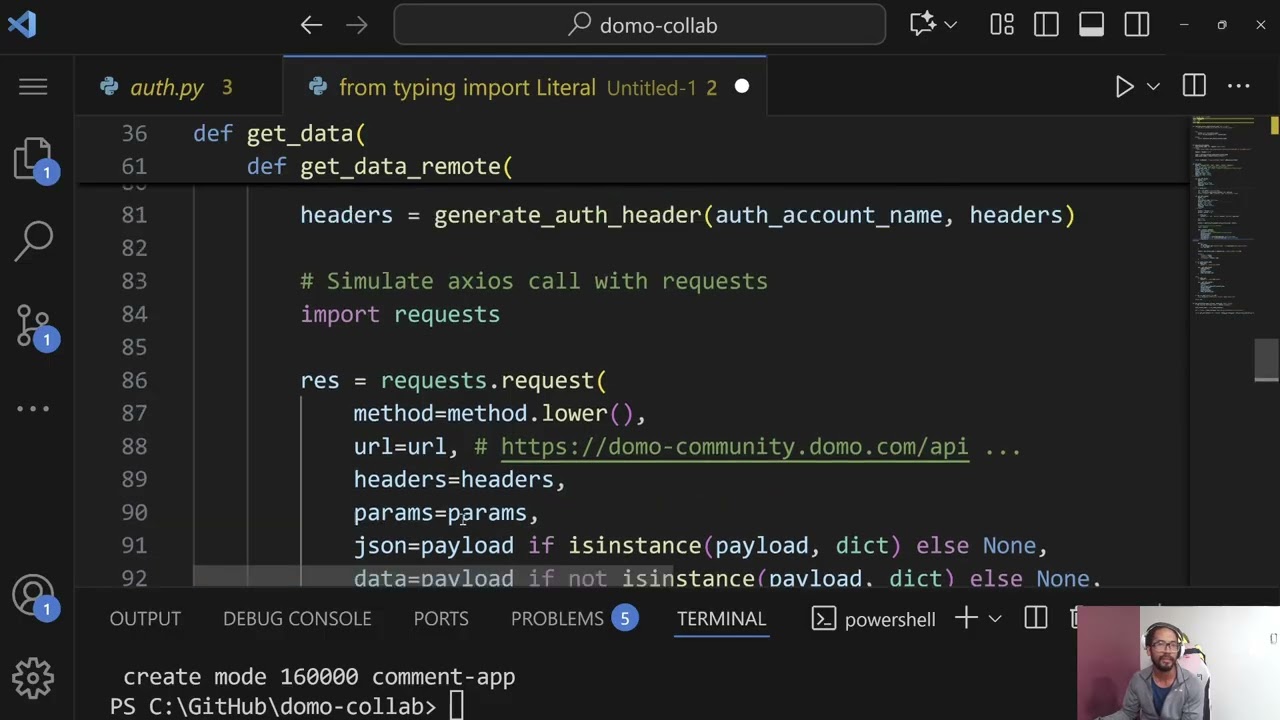Split the terminal pane
The width and height of the screenshot is (1280, 720).
[1036, 619]
